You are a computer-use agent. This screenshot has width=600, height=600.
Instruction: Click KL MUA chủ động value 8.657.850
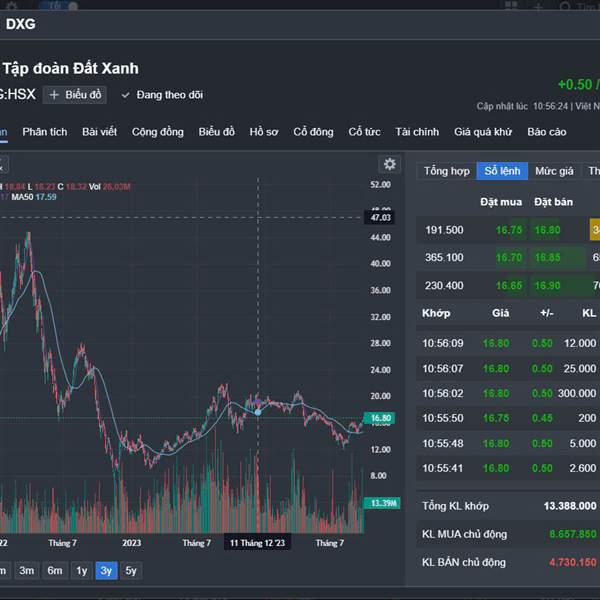[x=573, y=534]
